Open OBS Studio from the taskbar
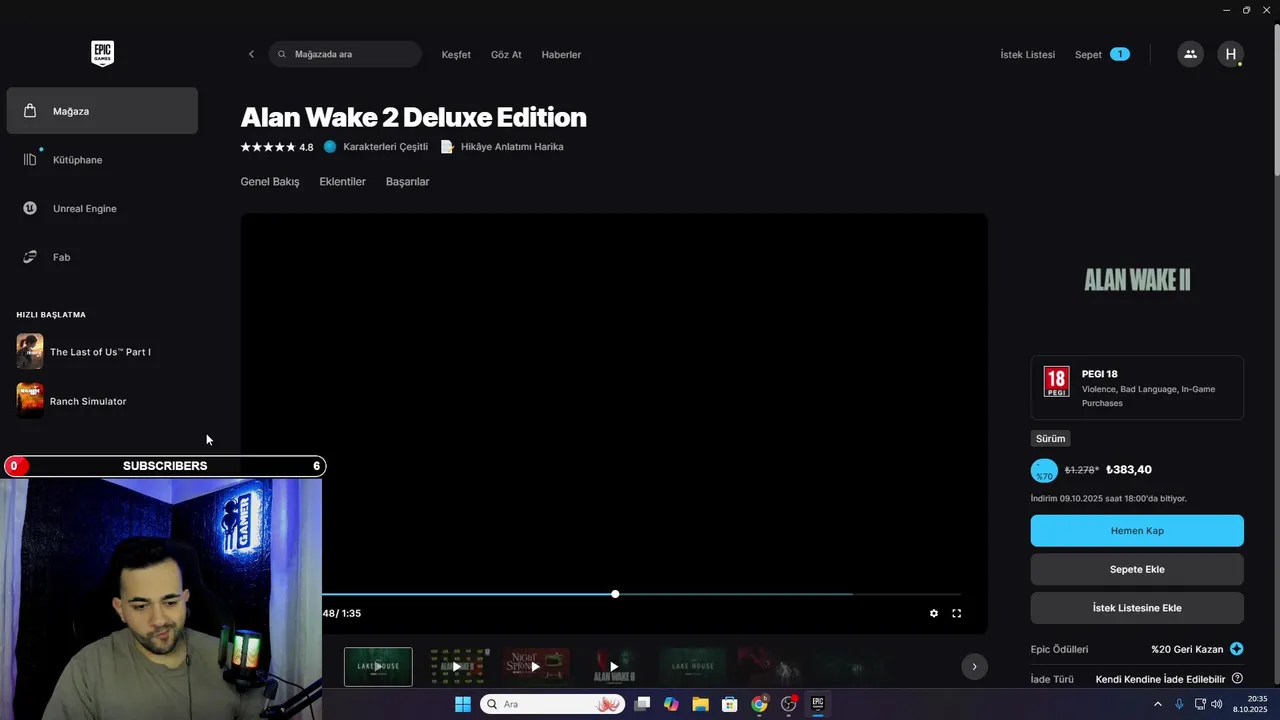Screen dimensions: 1280x720 point(788,704)
